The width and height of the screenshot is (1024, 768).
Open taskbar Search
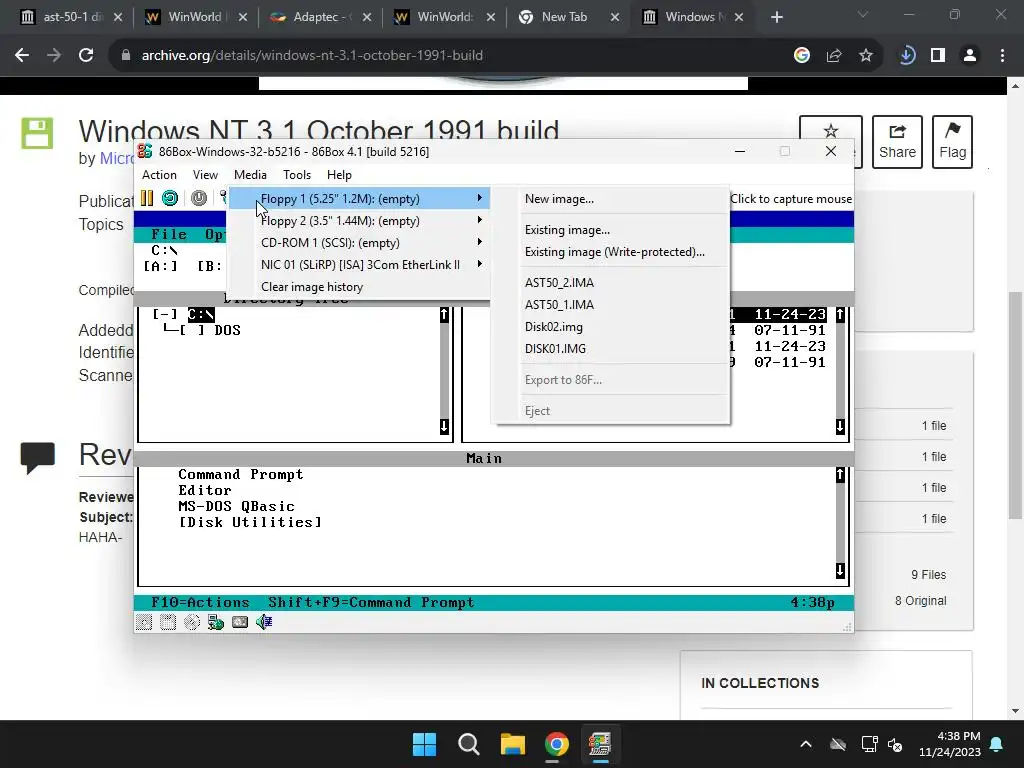(x=468, y=744)
